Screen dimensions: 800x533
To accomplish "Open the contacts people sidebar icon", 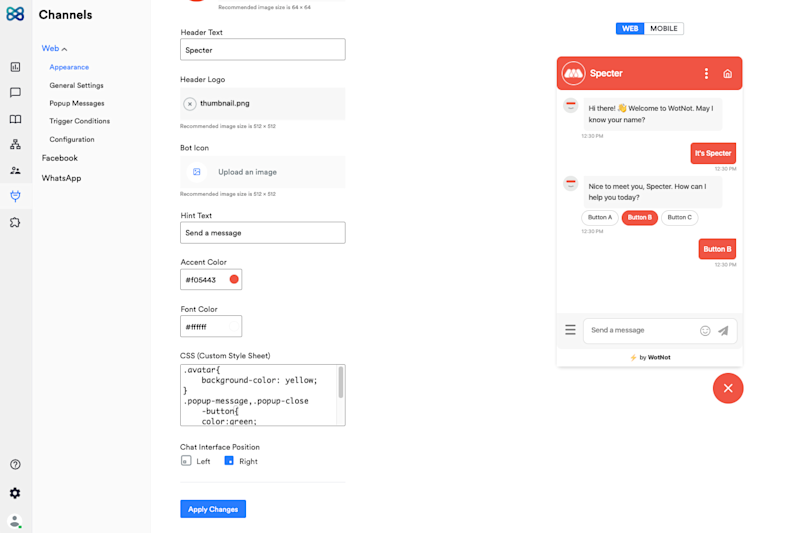I will tap(15, 170).
